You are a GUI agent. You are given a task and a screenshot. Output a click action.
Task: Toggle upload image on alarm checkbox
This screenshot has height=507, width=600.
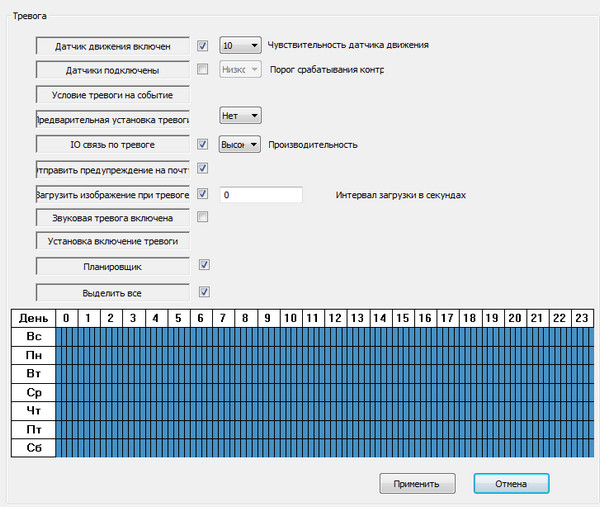point(203,193)
